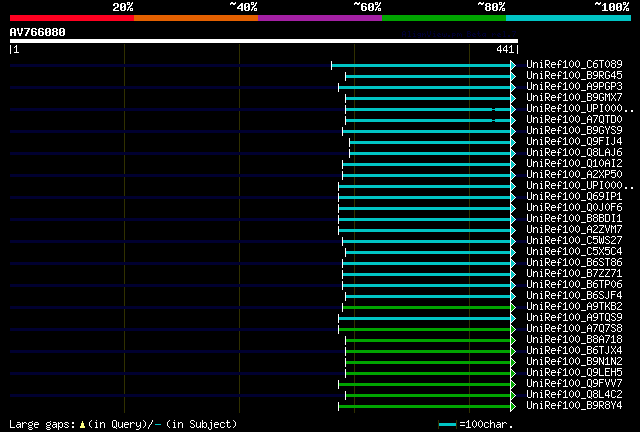Select hit UniRef100_Q0J0F6
The width and height of the screenshot is (640, 432).
click(574, 208)
